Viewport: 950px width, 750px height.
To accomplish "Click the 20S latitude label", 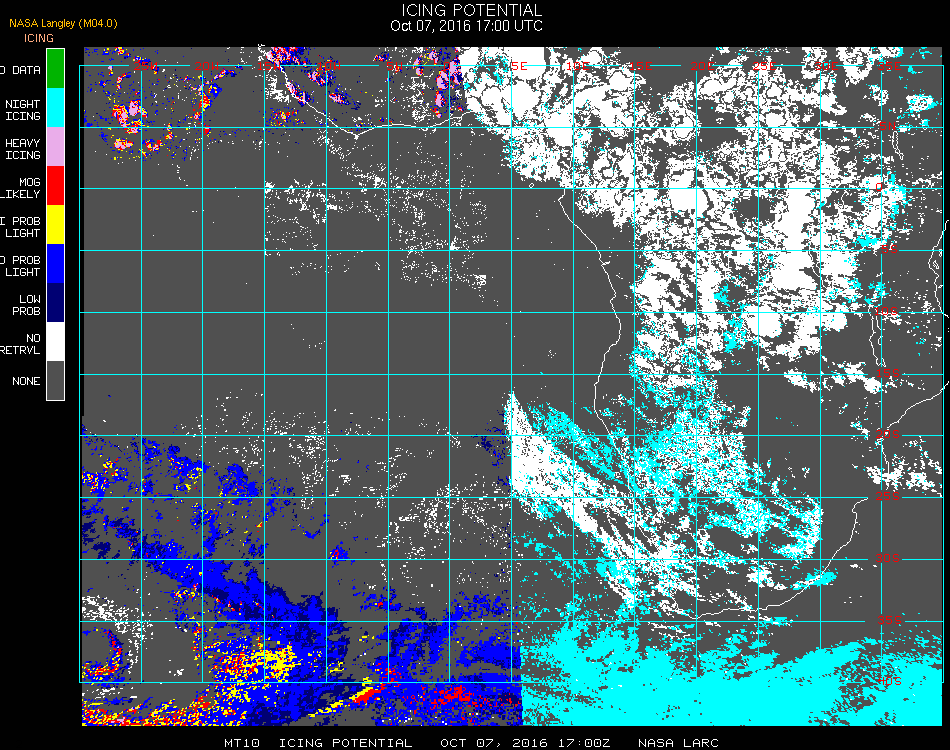I will [888, 434].
